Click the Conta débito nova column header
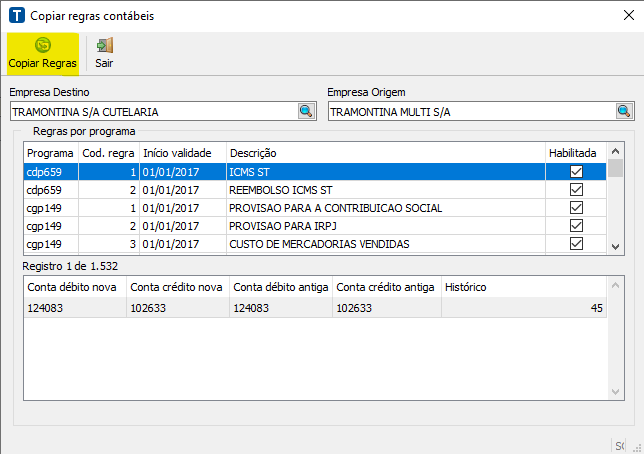Screen dimensions: 644x454 coord(75,287)
